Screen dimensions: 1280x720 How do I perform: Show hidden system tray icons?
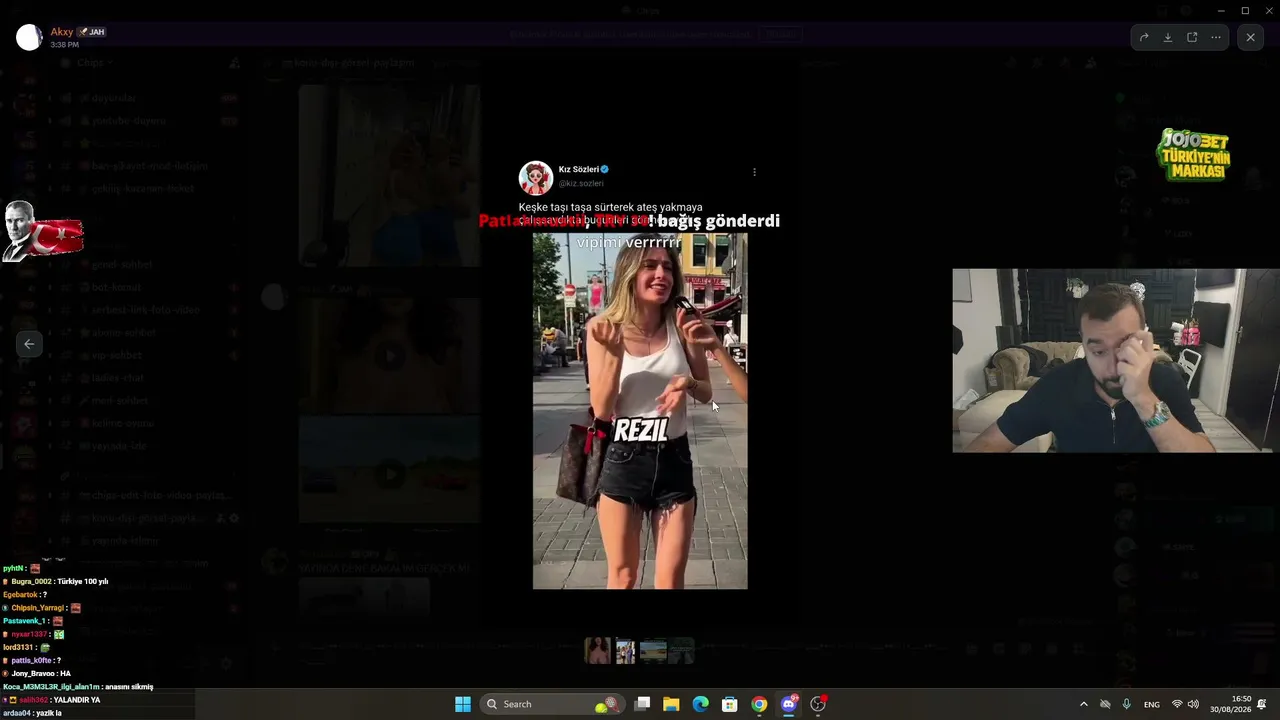tap(1083, 704)
